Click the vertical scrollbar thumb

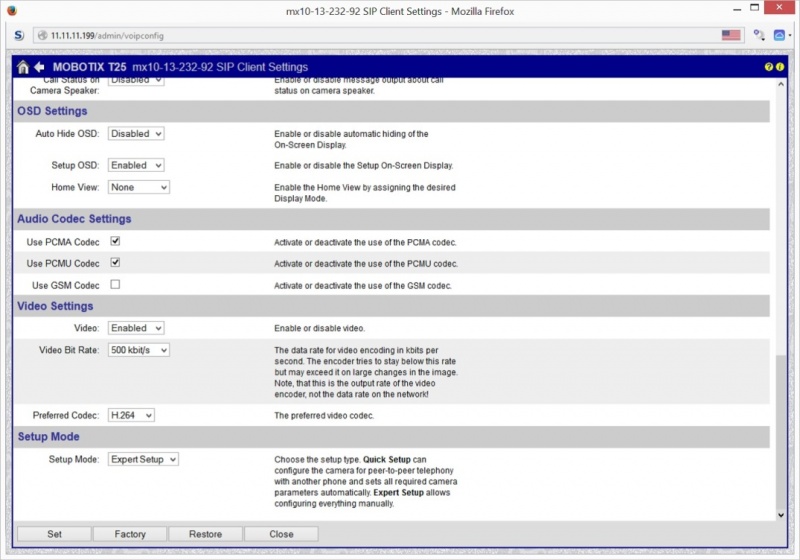point(781,431)
